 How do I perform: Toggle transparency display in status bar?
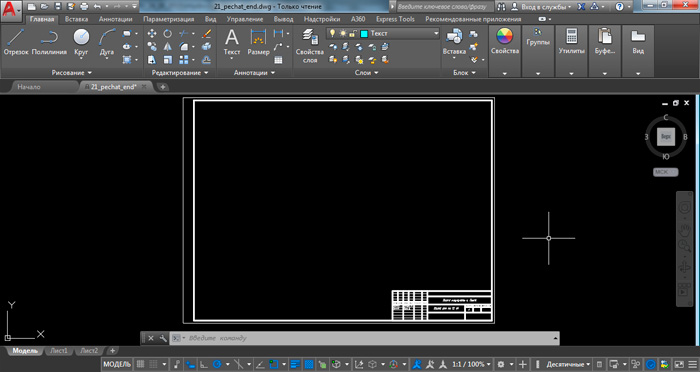click(x=308, y=364)
